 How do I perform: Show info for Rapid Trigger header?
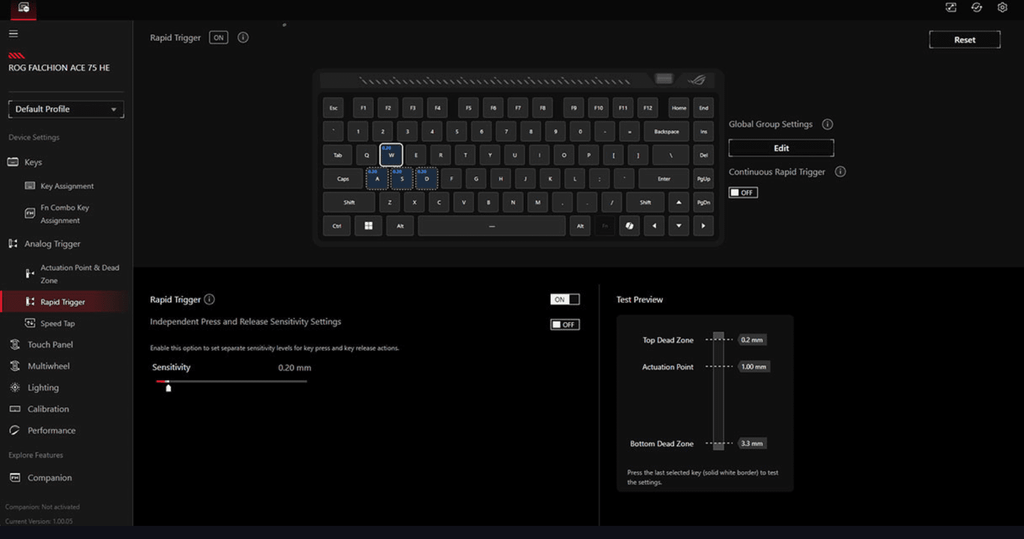(243, 37)
